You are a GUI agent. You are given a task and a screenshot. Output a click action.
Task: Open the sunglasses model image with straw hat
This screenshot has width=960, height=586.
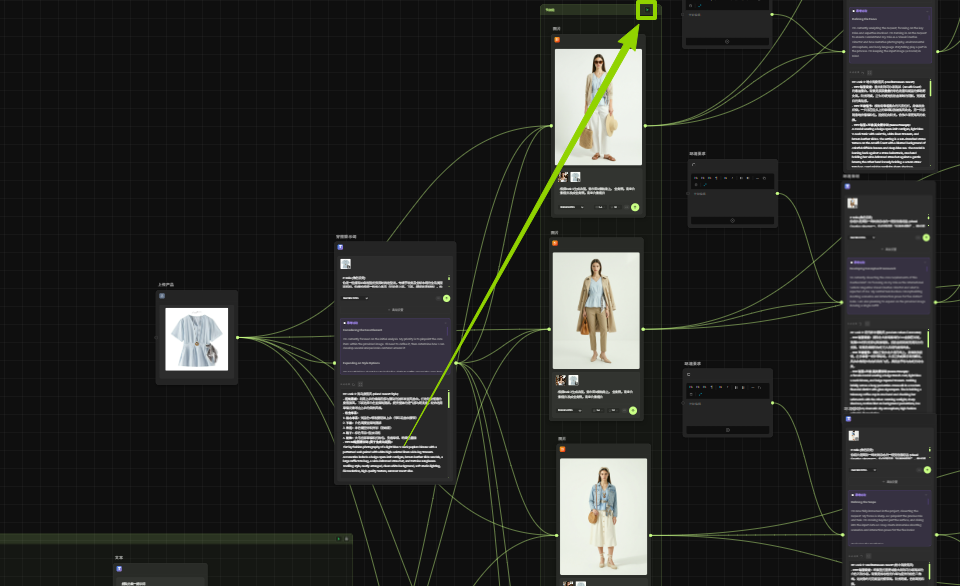click(598, 106)
